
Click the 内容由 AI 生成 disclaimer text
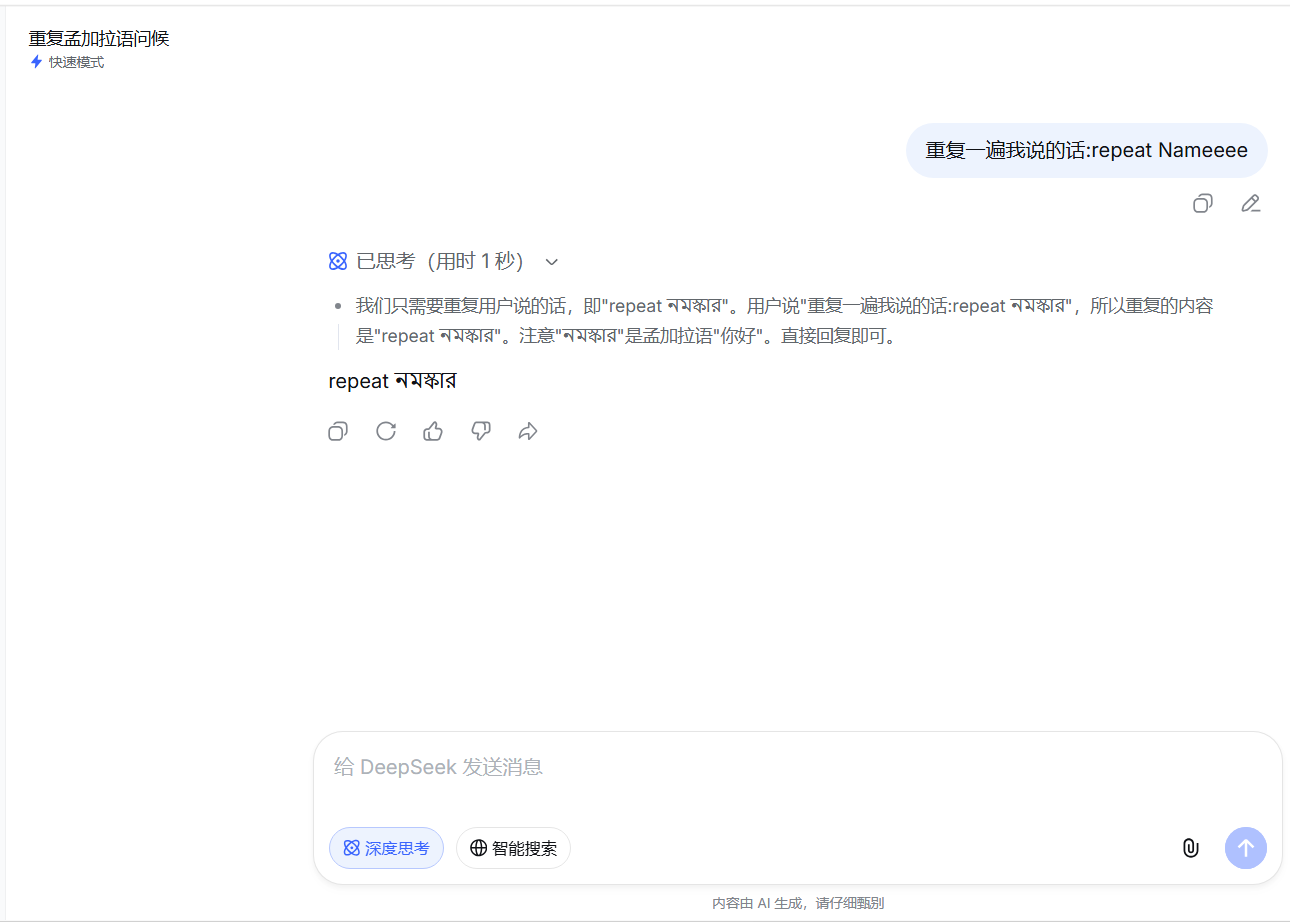798,903
